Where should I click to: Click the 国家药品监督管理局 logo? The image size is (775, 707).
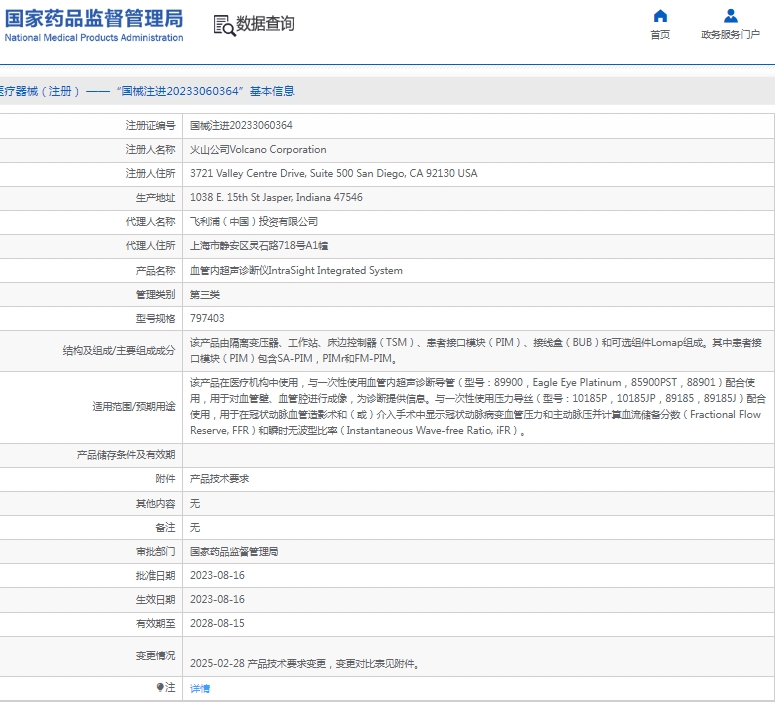(x=94, y=25)
